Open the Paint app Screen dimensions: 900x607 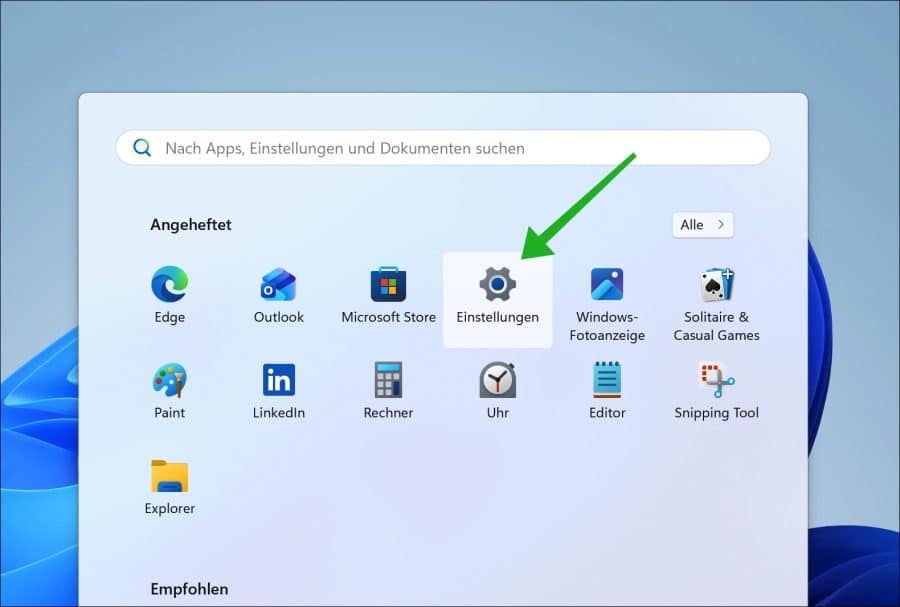[169, 392]
